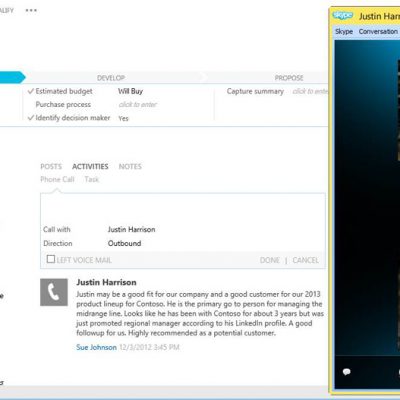Click the Yes decision maker value
This screenshot has height=400, width=400.
(x=123, y=118)
